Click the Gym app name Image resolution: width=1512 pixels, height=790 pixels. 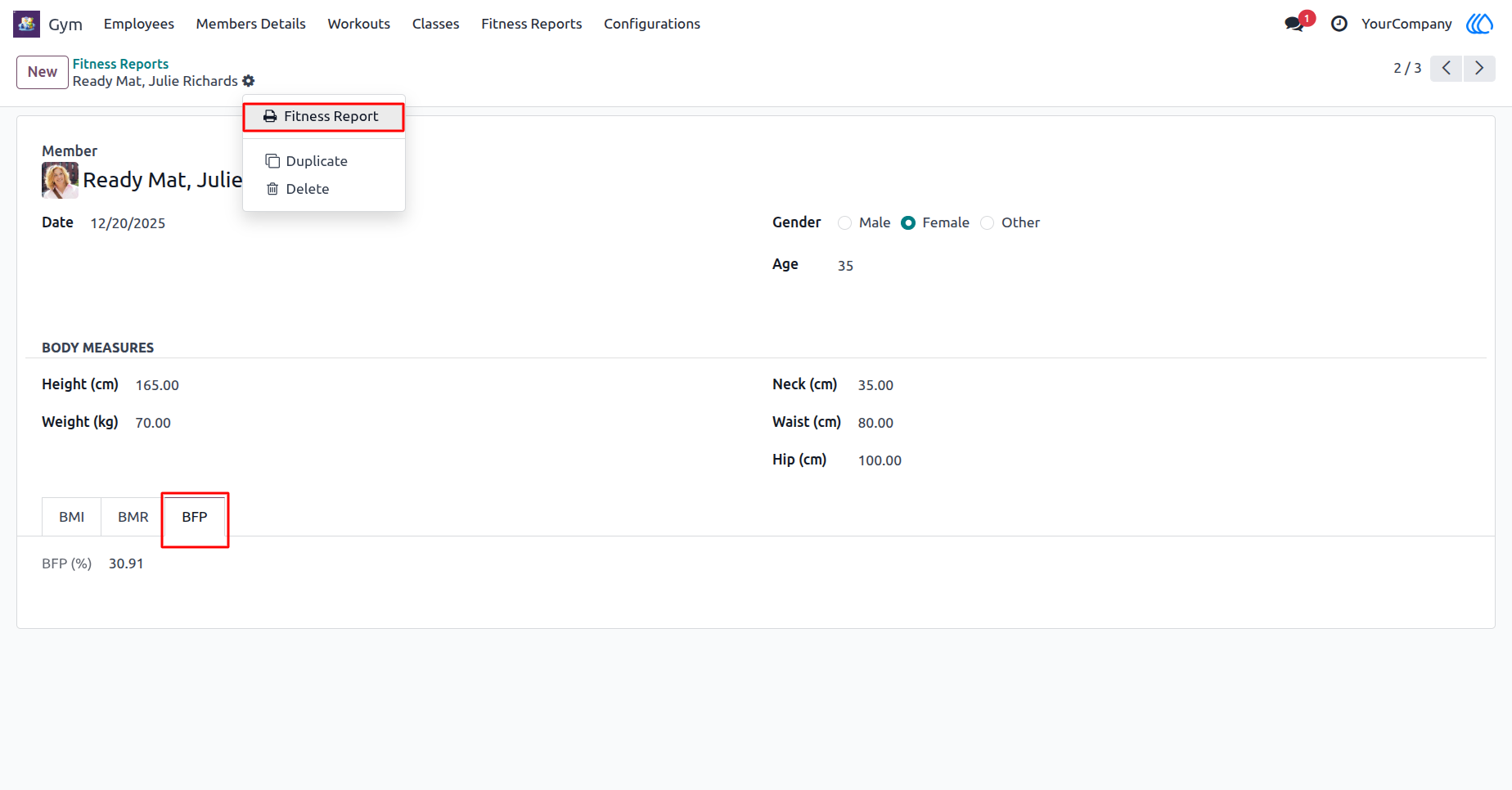click(x=65, y=25)
